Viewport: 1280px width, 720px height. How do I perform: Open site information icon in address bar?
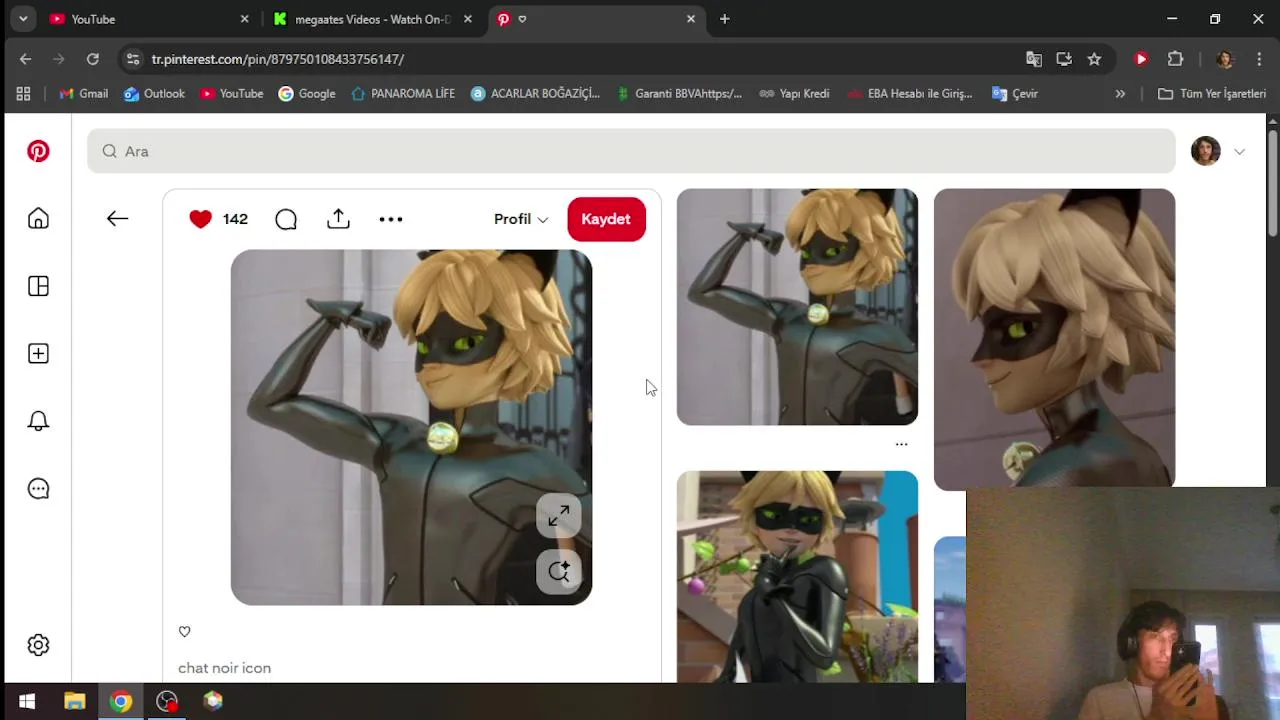coord(132,59)
